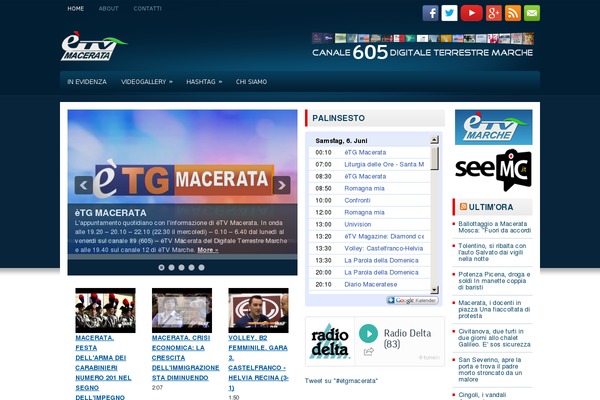Open 'Volley, B2 femminile' article link
The width and height of the screenshot is (600, 400).
[258, 362]
